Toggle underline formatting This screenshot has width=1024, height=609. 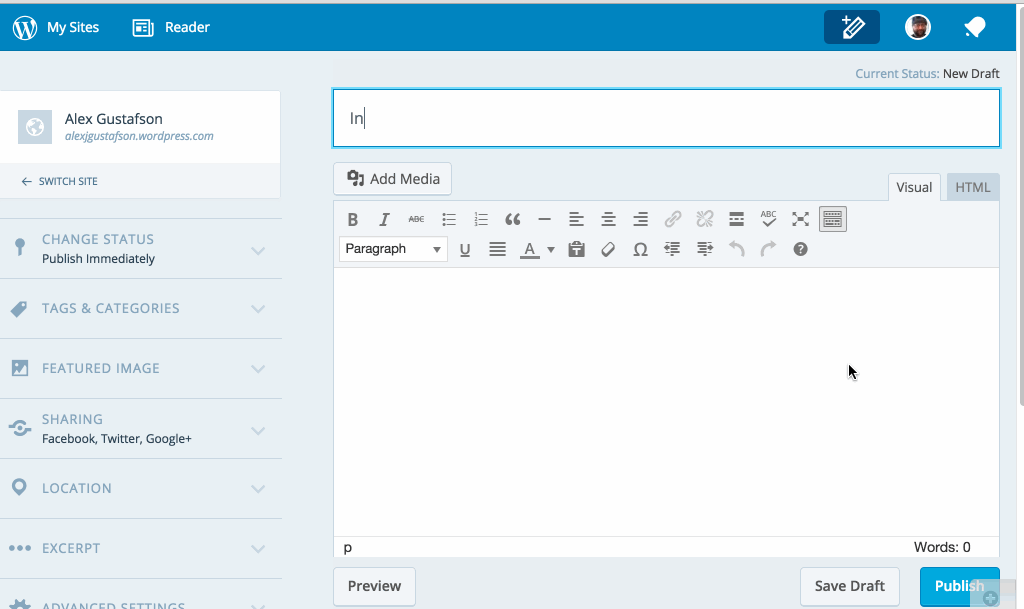[x=465, y=250]
